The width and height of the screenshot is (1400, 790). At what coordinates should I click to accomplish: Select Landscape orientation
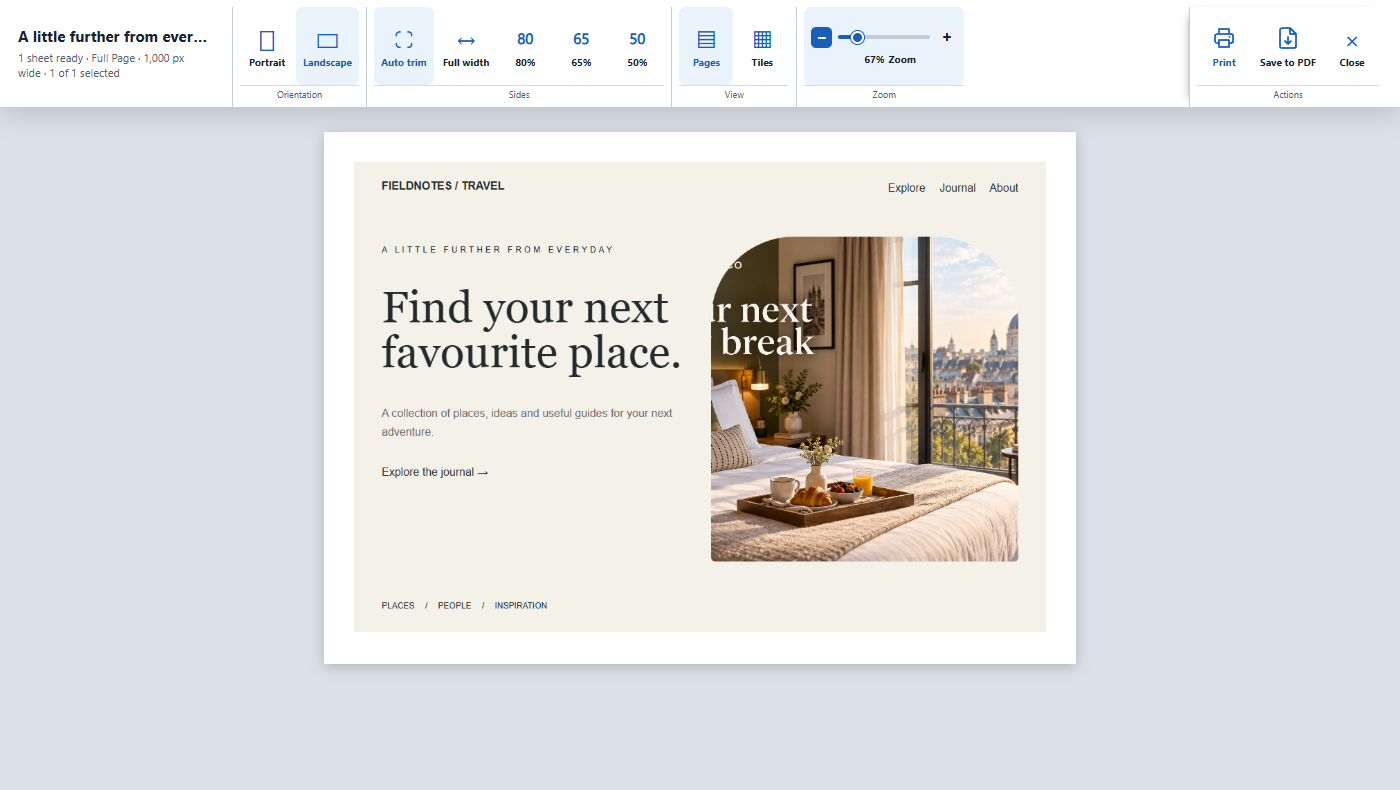pos(327,47)
